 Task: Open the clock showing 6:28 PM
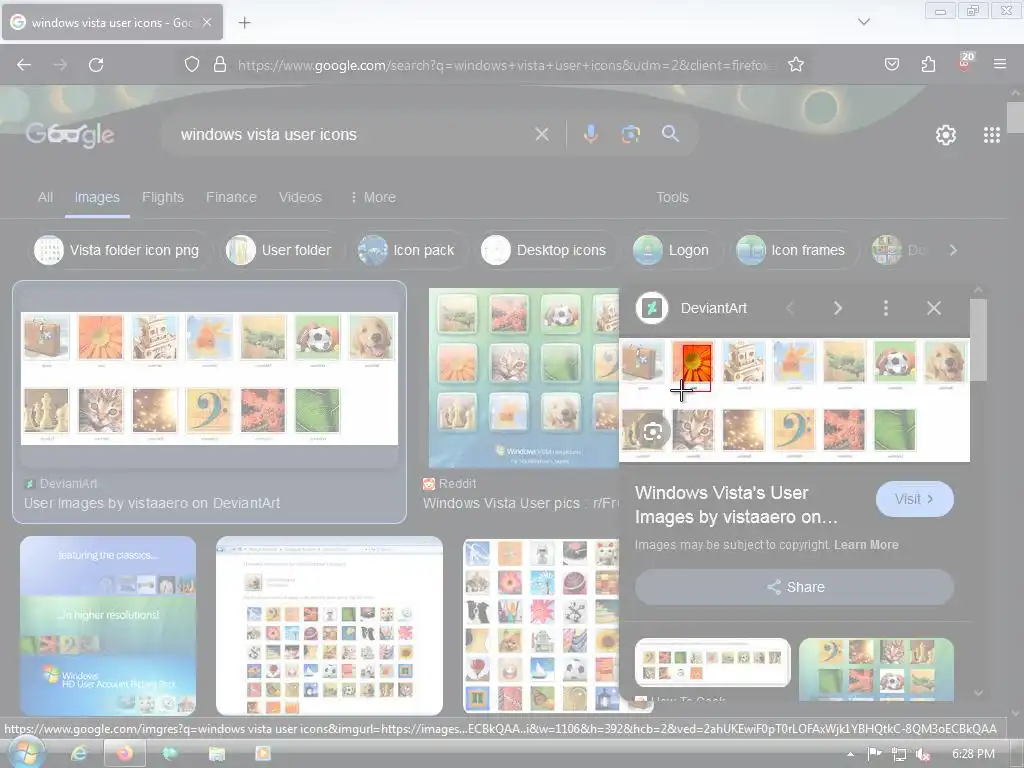click(x=973, y=754)
